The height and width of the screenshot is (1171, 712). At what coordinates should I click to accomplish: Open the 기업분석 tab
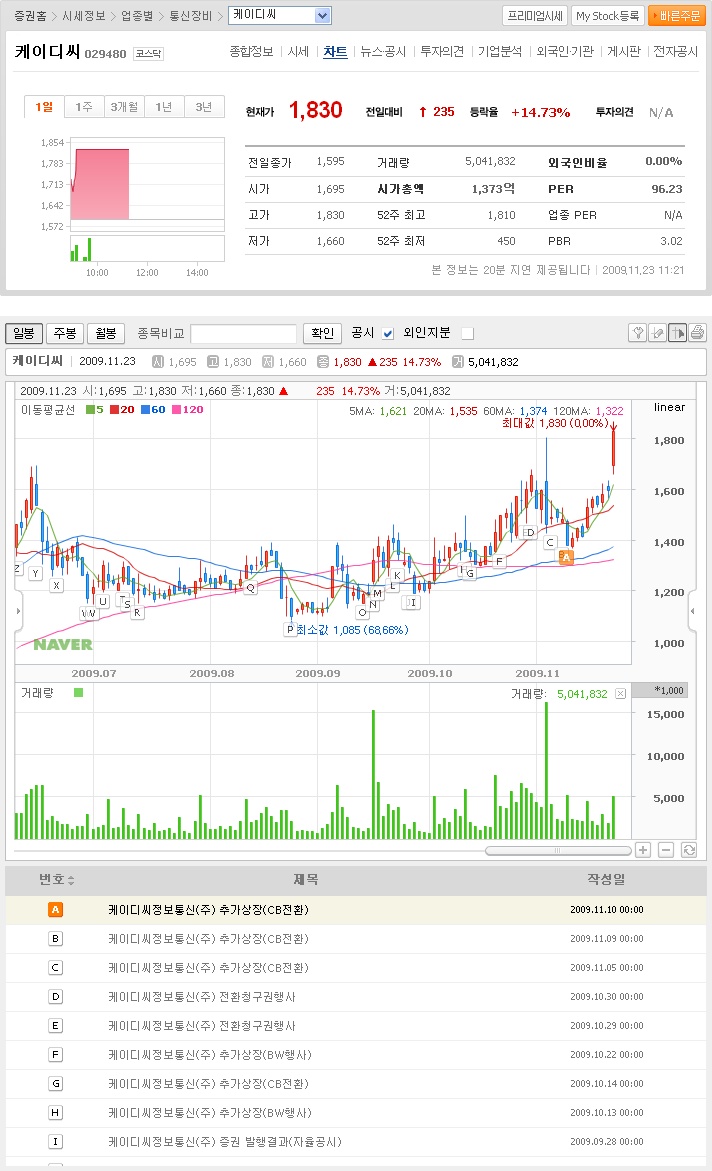[500, 52]
